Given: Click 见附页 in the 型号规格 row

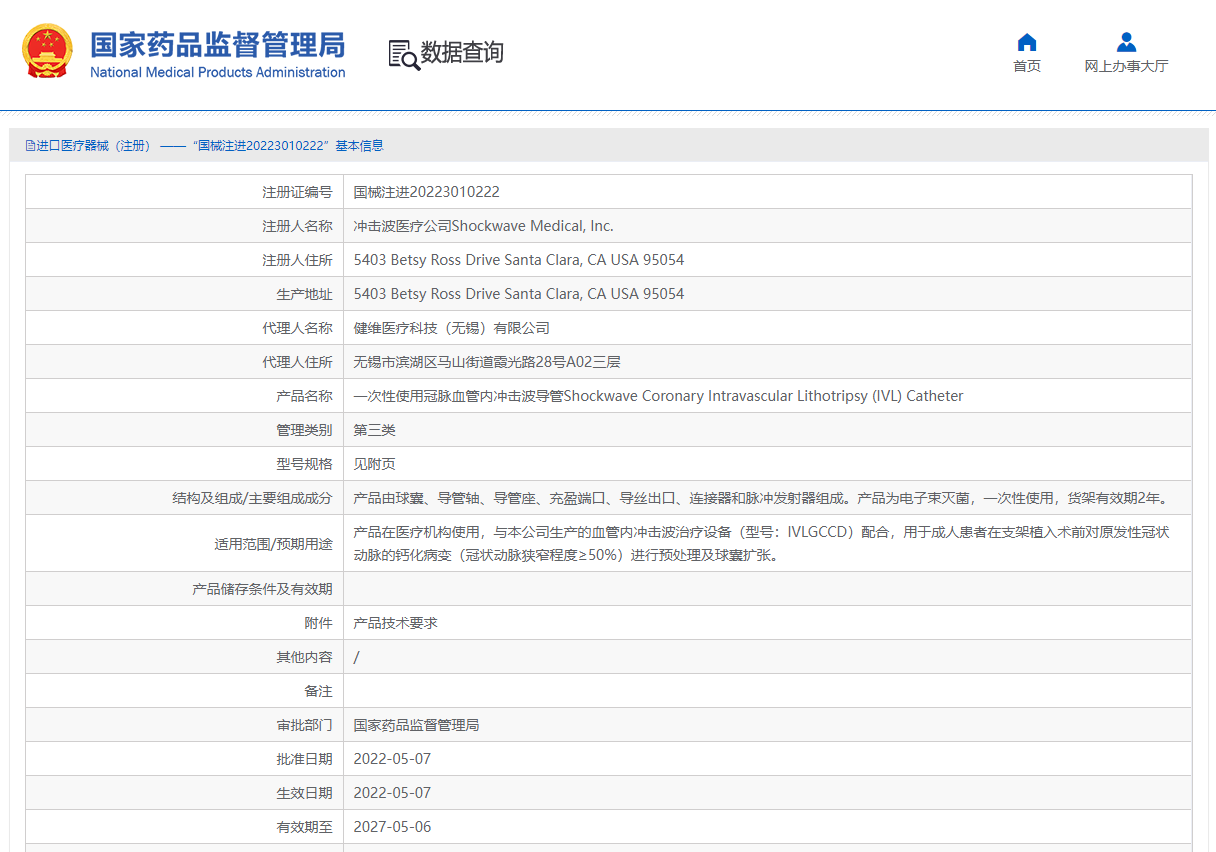Looking at the screenshot, I should pyautogui.click(x=374, y=464).
